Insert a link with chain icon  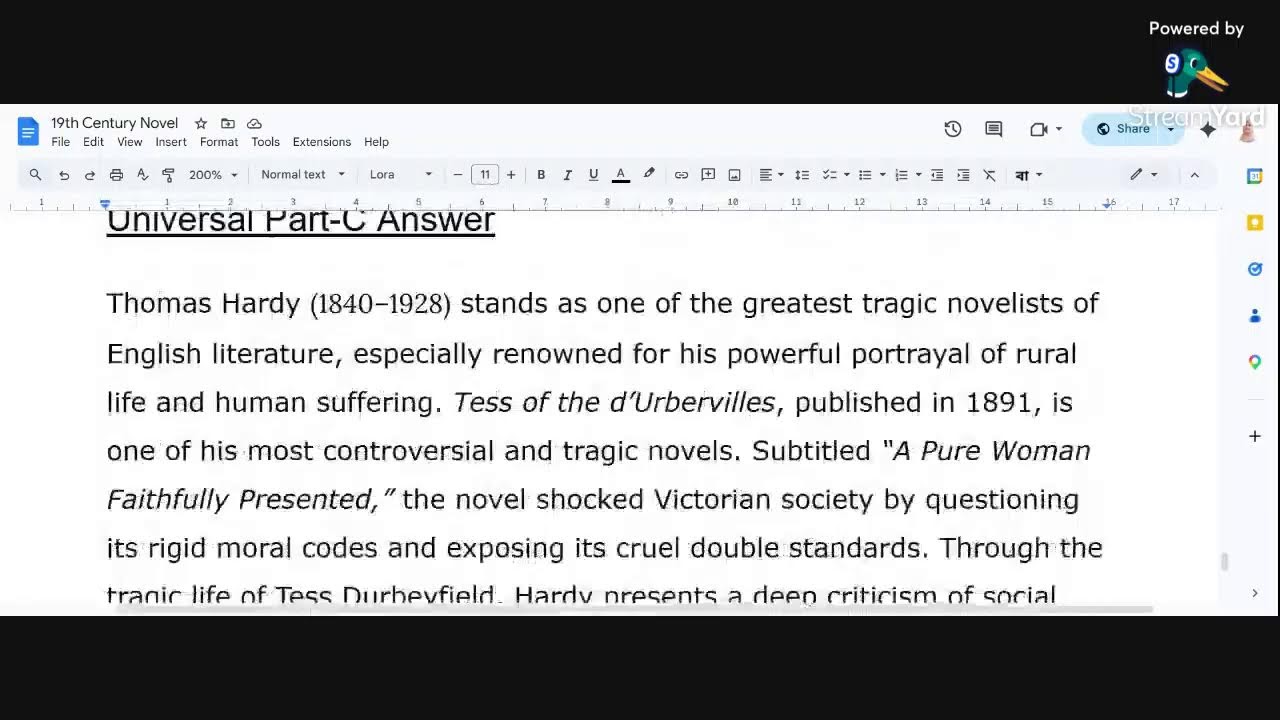click(x=681, y=175)
